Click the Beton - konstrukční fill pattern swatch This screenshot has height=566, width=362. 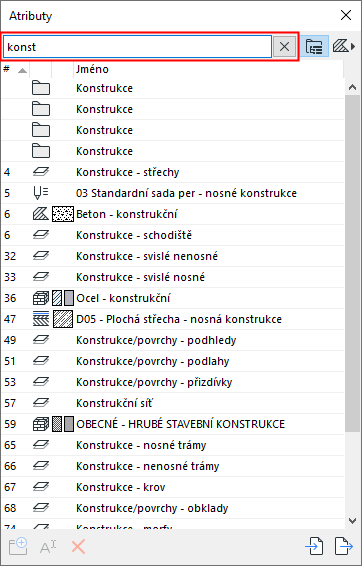[63, 214]
